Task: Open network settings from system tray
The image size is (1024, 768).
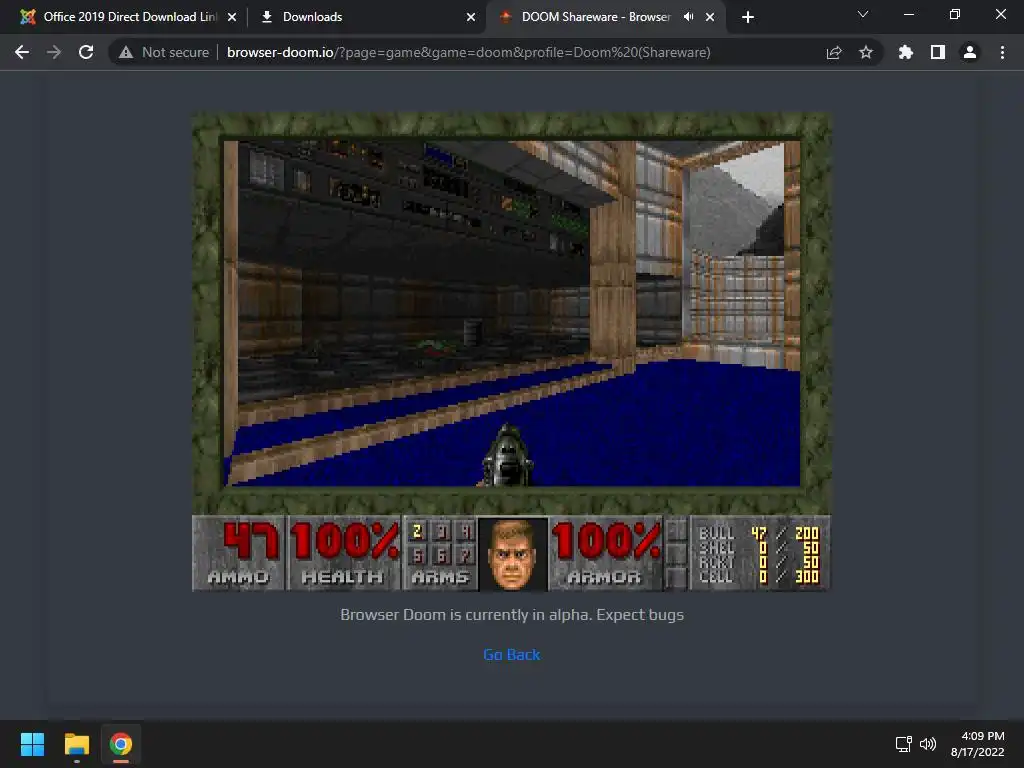Action: pos(904,744)
